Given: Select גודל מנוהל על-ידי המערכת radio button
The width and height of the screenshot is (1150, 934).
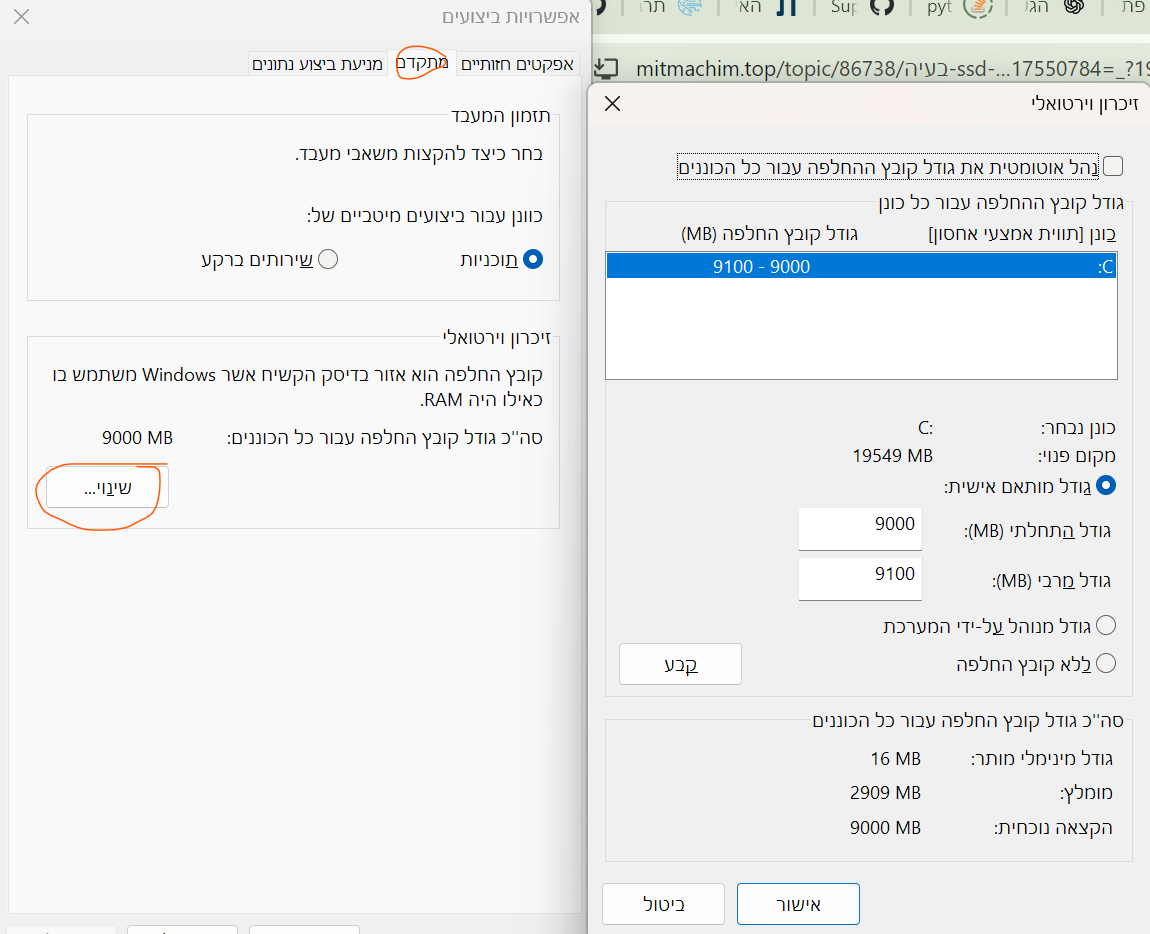Looking at the screenshot, I should tap(1105, 626).
